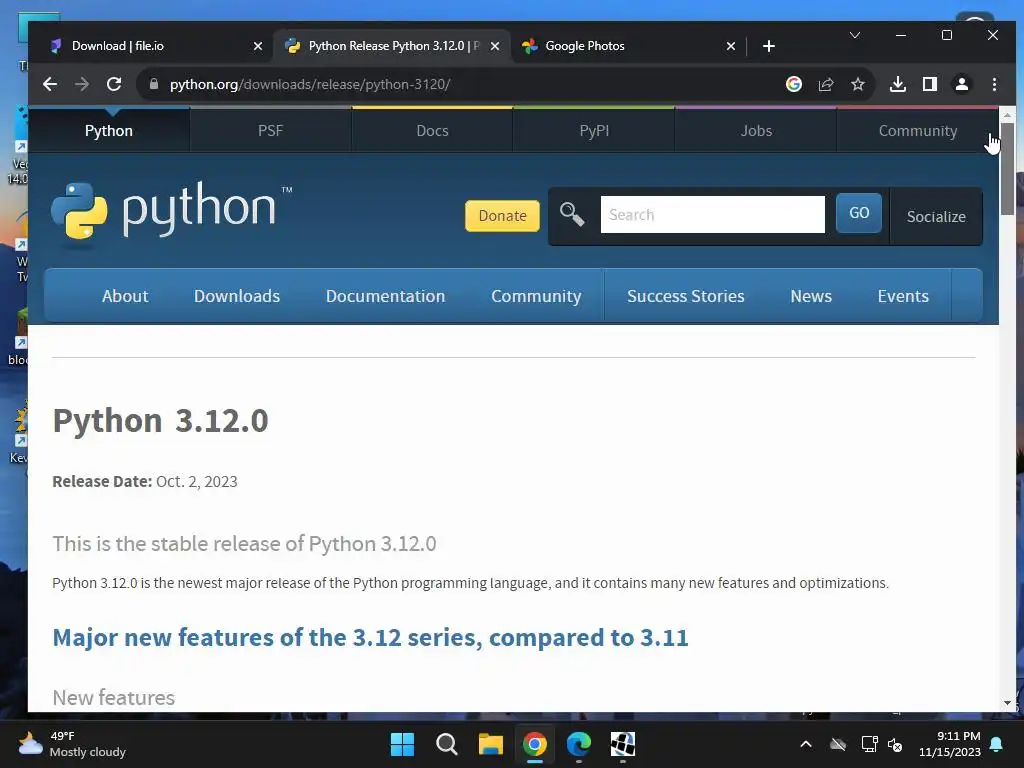This screenshot has width=1024, height=768.
Task: Open Microsoft Edge from the taskbar
Action: (579, 744)
